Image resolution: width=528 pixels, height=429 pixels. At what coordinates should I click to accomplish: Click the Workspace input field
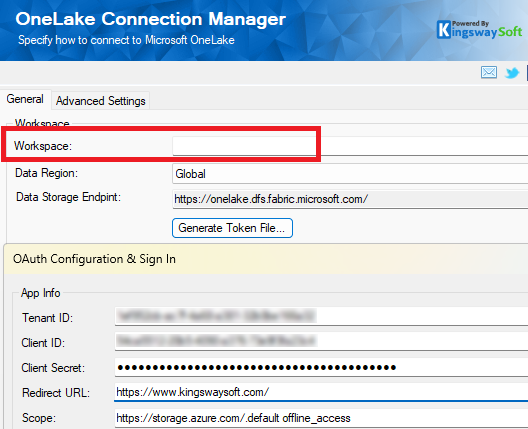coord(350,146)
